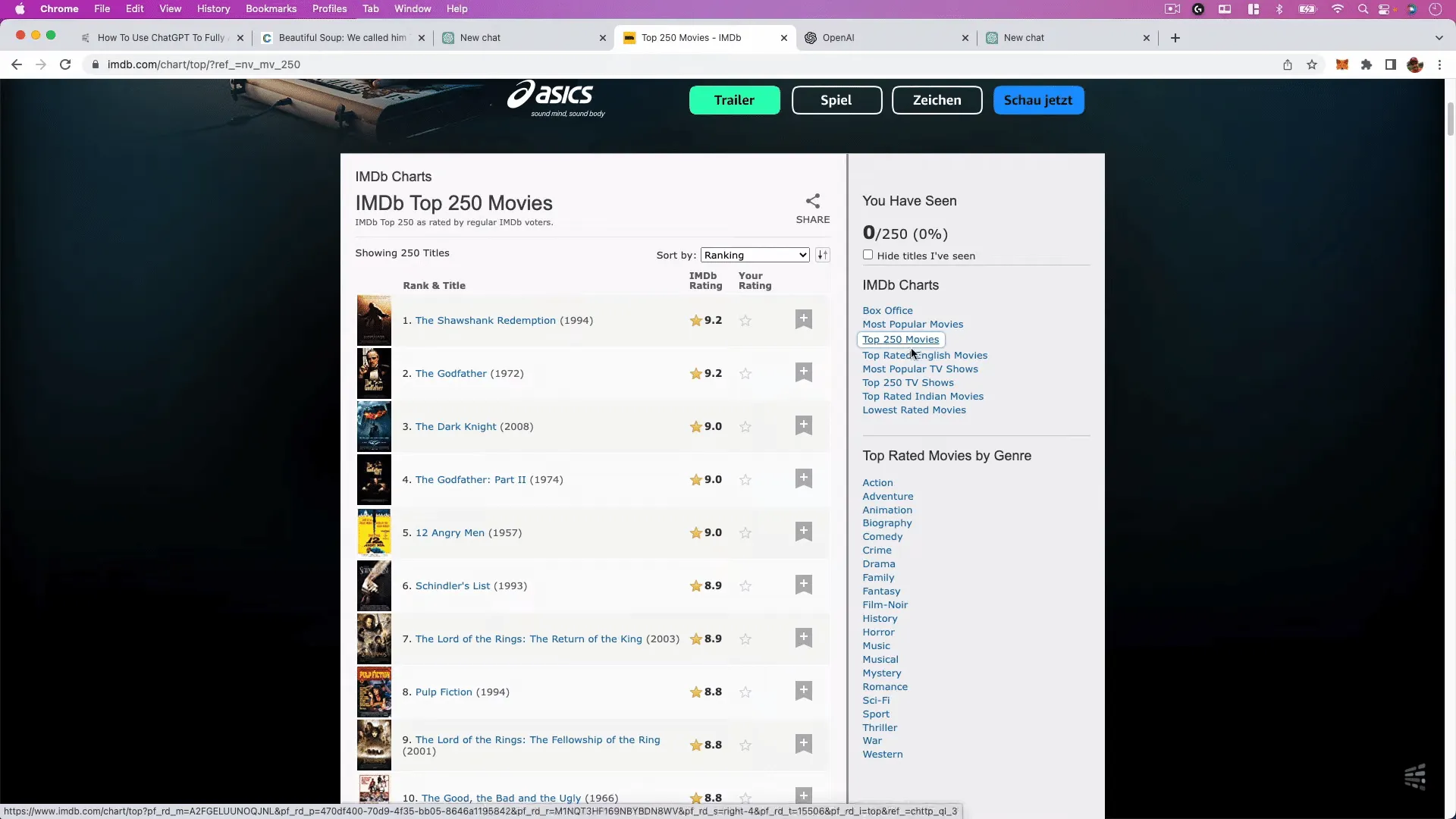The image size is (1456, 819).
Task: Enable Hide titles I've seen checkbox
Action: [x=868, y=255]
